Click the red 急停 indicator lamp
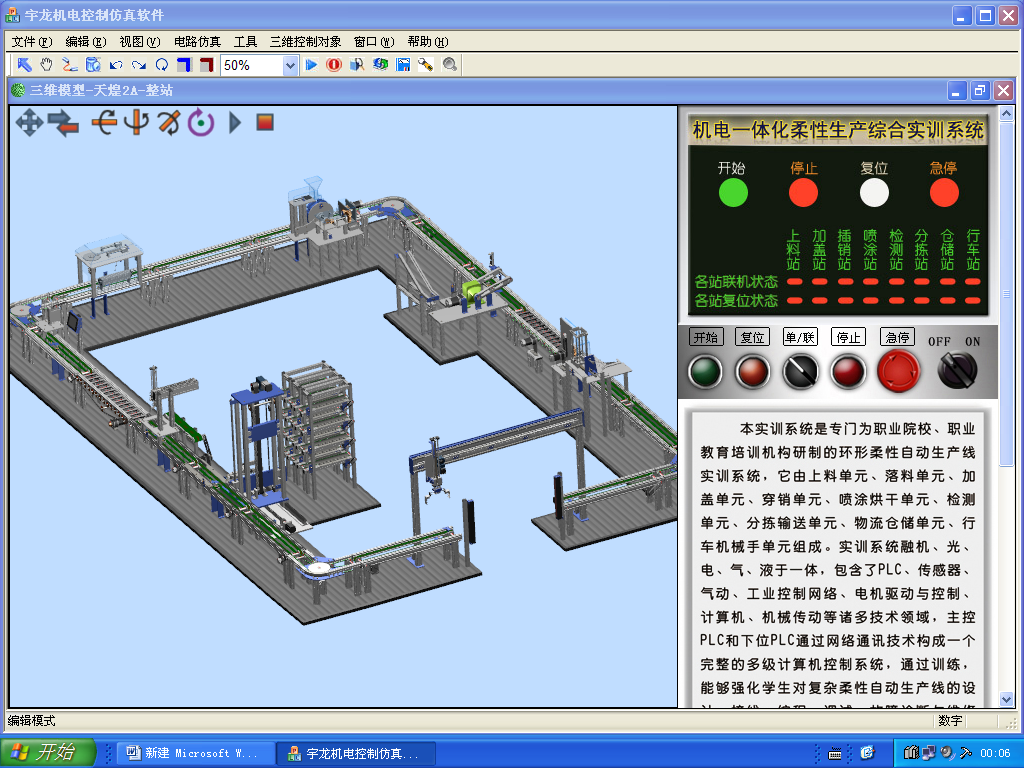This screenshot has width=1024, height=768. tap(944, 193)
